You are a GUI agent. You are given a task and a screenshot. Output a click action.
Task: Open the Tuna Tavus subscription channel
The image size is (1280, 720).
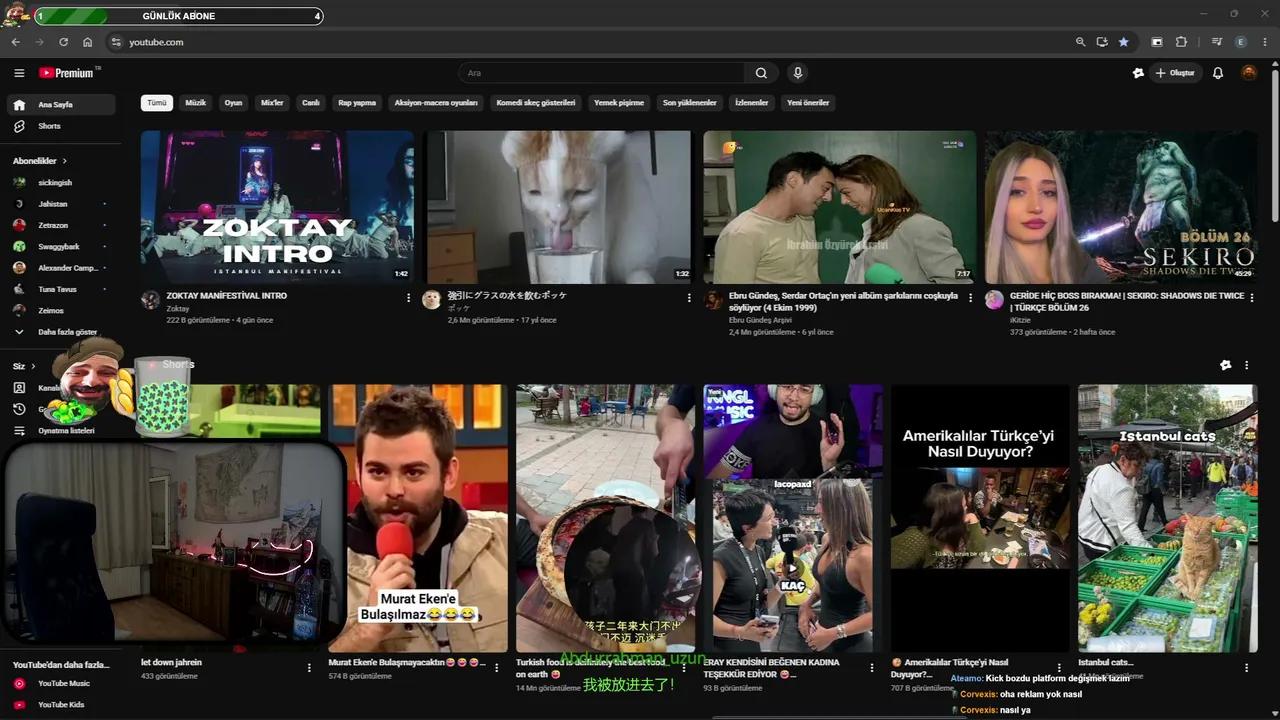[61, 289]
